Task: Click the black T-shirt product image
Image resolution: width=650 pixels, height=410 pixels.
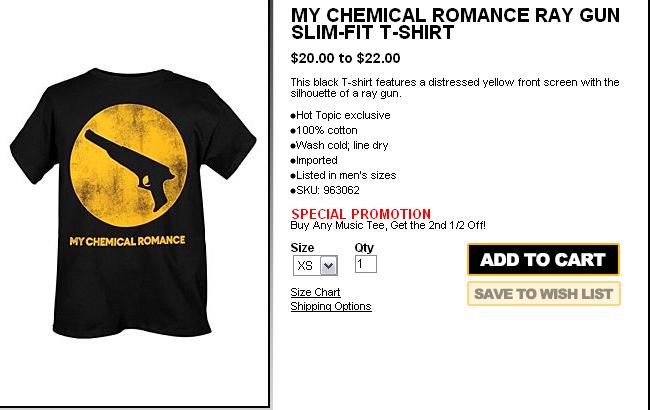Action: coord(133,203)
